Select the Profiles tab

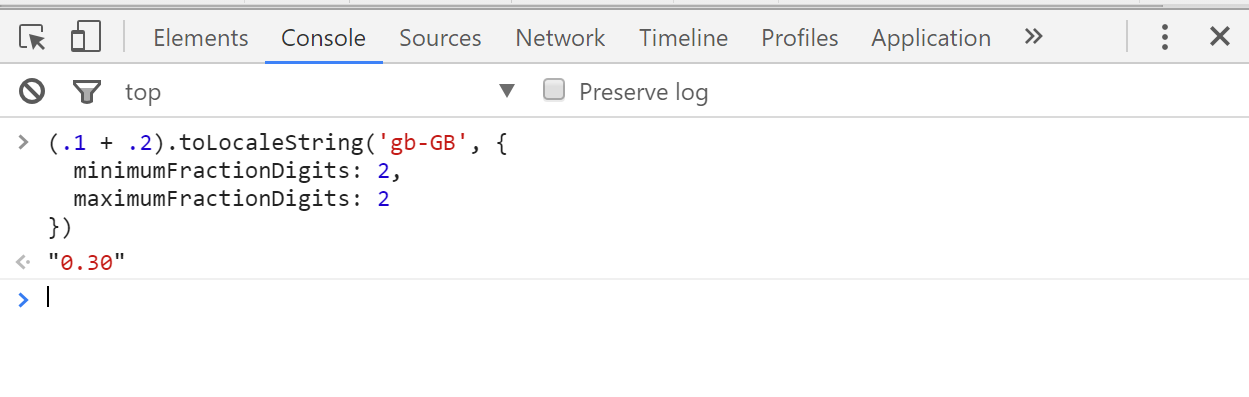tap(799, 38)
